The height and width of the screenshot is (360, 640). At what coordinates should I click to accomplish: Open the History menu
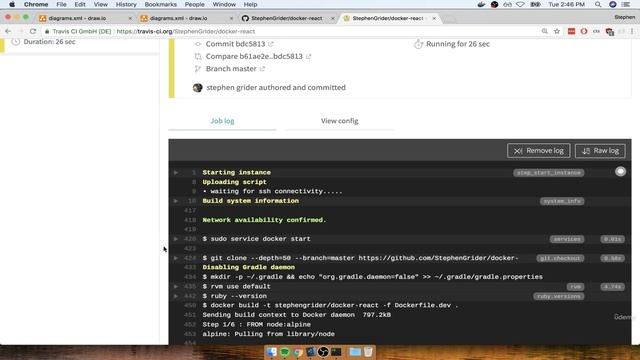click(x=126, y=4)
